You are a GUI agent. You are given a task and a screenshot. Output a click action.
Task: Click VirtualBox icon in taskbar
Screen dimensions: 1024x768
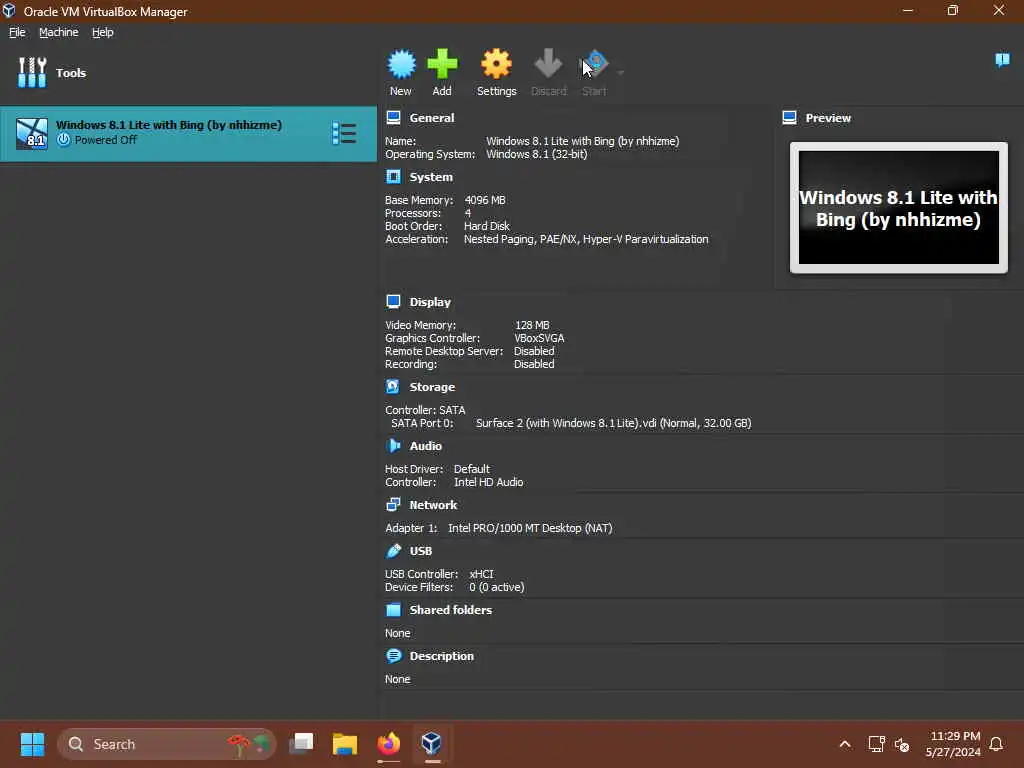click(x=431, y=743)
